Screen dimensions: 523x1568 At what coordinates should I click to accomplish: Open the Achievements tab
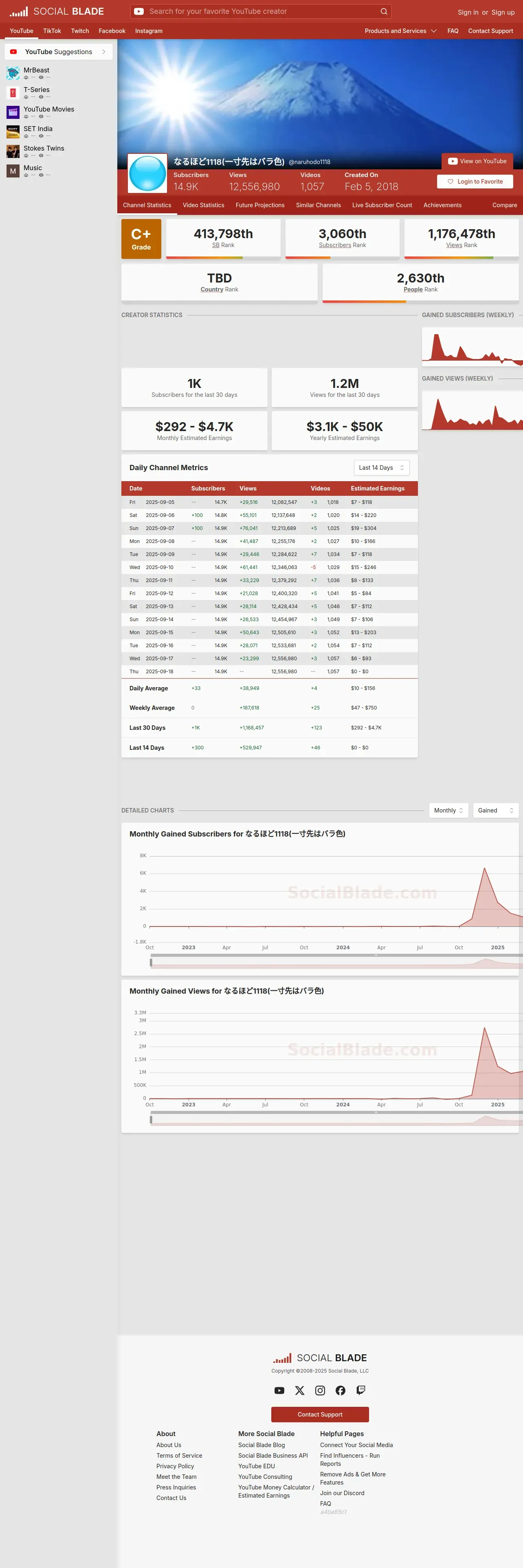coord(443,205)
